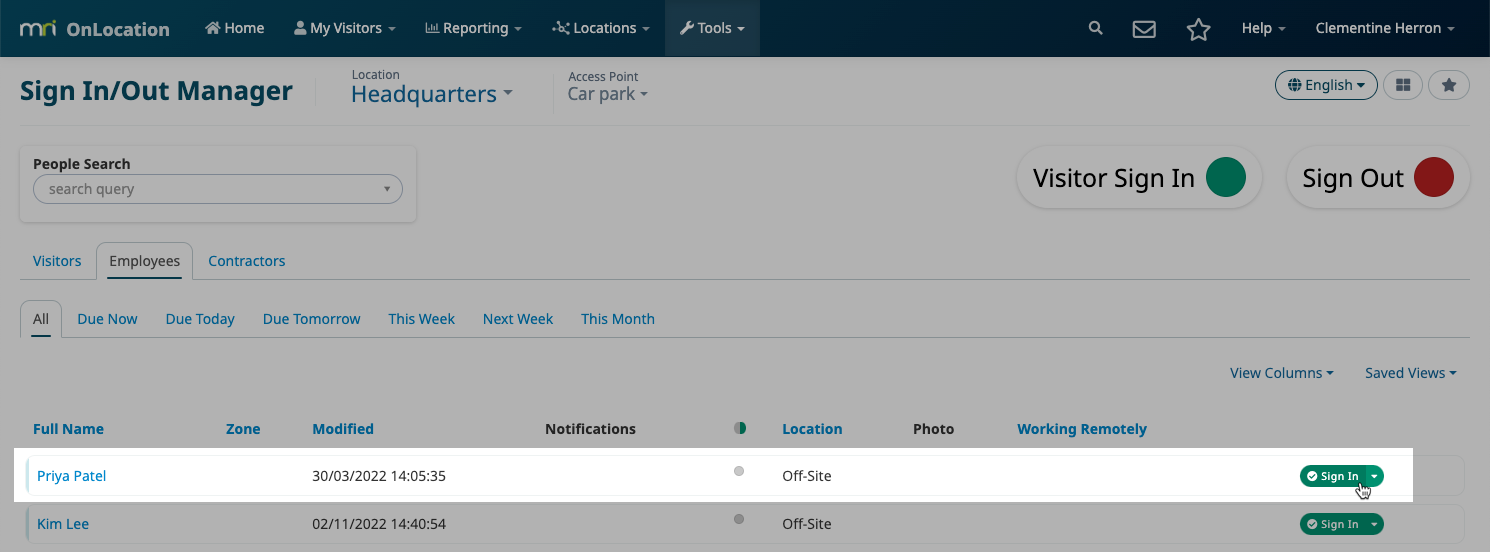Expand the Headquarters location dropdown

[x=432, y=94]
